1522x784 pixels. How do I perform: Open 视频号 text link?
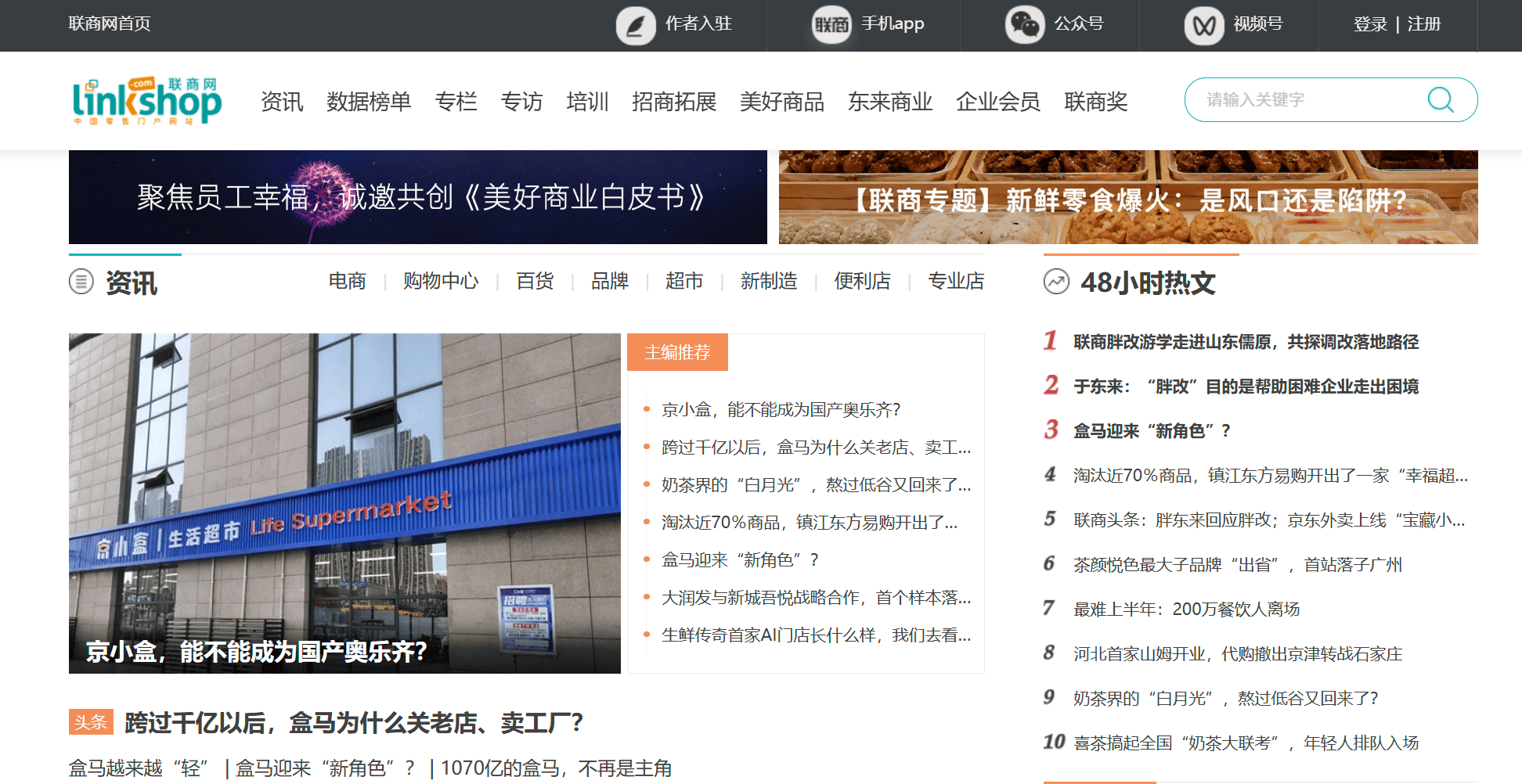1258,23
